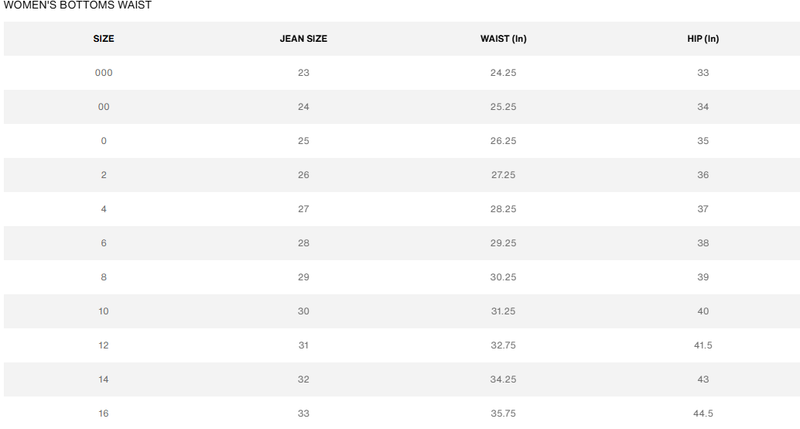Click size 6 in the SIZE column
Image resolution: width=800 pixels, height=429 pixels.
pos(103,243)
